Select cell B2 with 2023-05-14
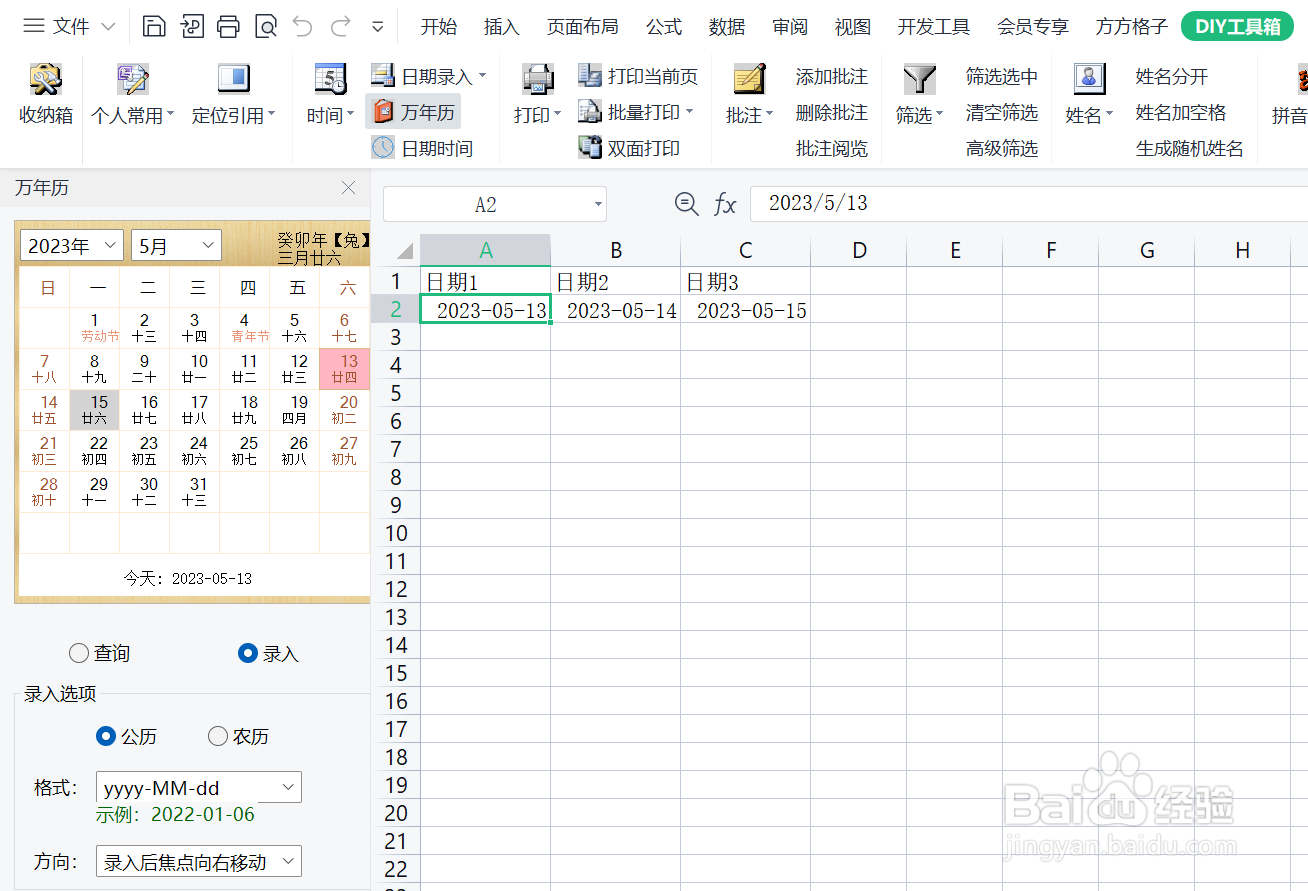Image resolution: width=1308 pixels, height=891 pixels. pyautogui.click(x=615, y=310)
